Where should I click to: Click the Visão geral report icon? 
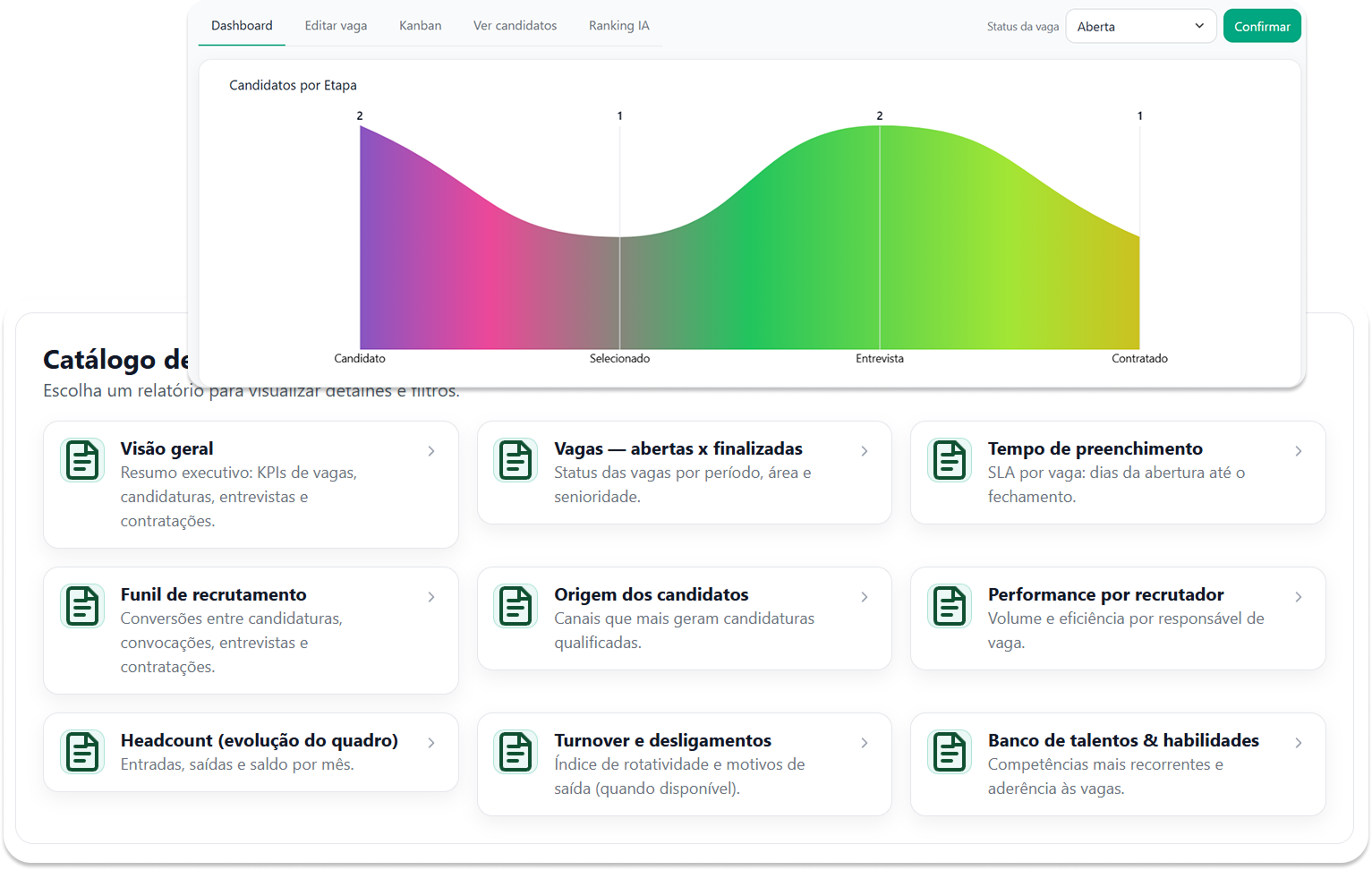pos(81,460)
